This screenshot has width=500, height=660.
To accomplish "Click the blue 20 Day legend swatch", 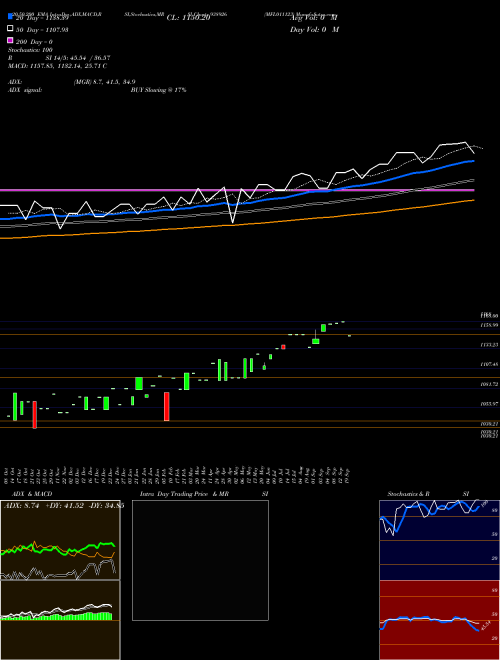I will click(x=10, y=16).
